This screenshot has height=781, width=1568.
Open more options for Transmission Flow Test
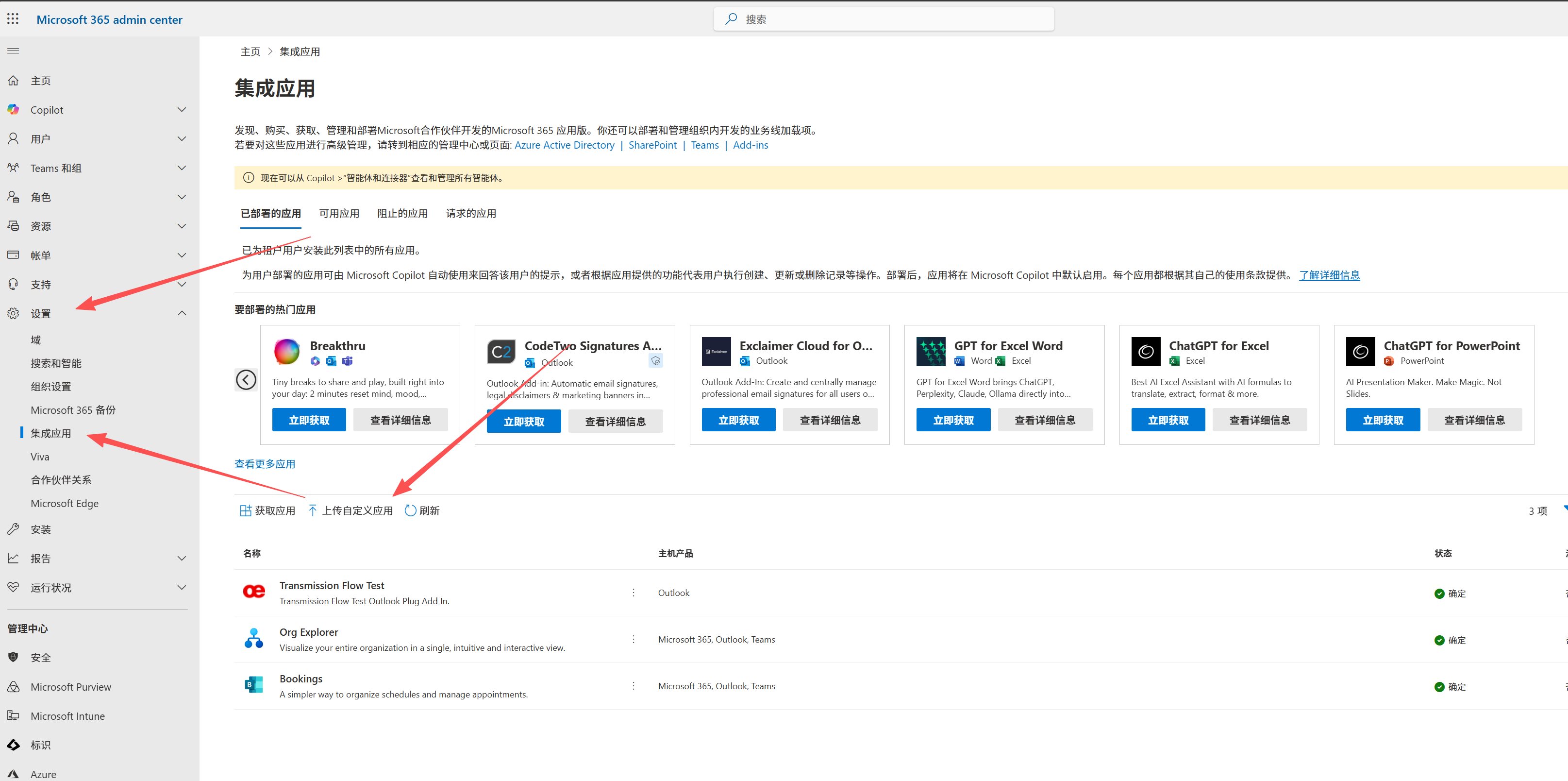tap(633, 593)
